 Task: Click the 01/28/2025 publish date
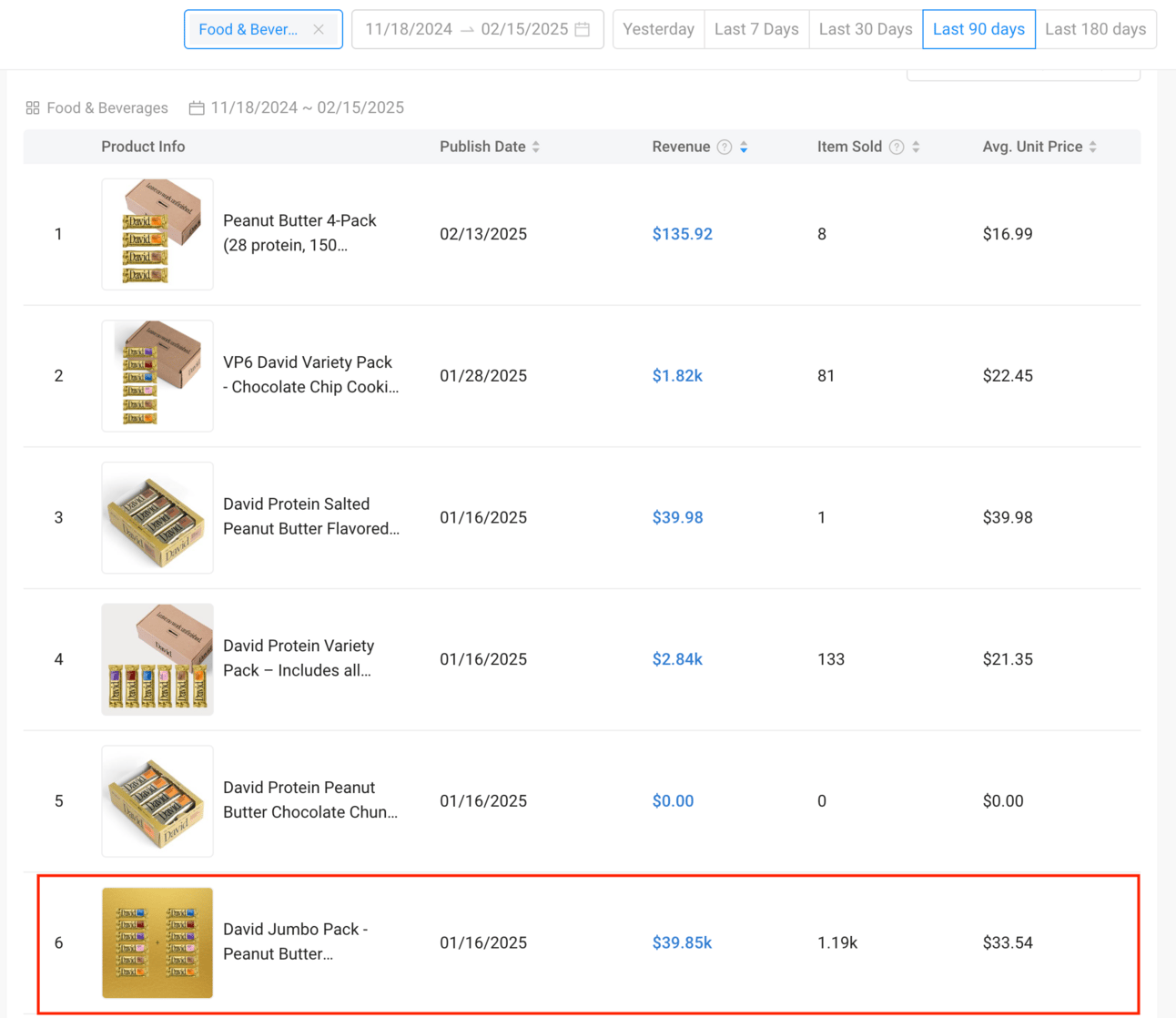(483, 376)
